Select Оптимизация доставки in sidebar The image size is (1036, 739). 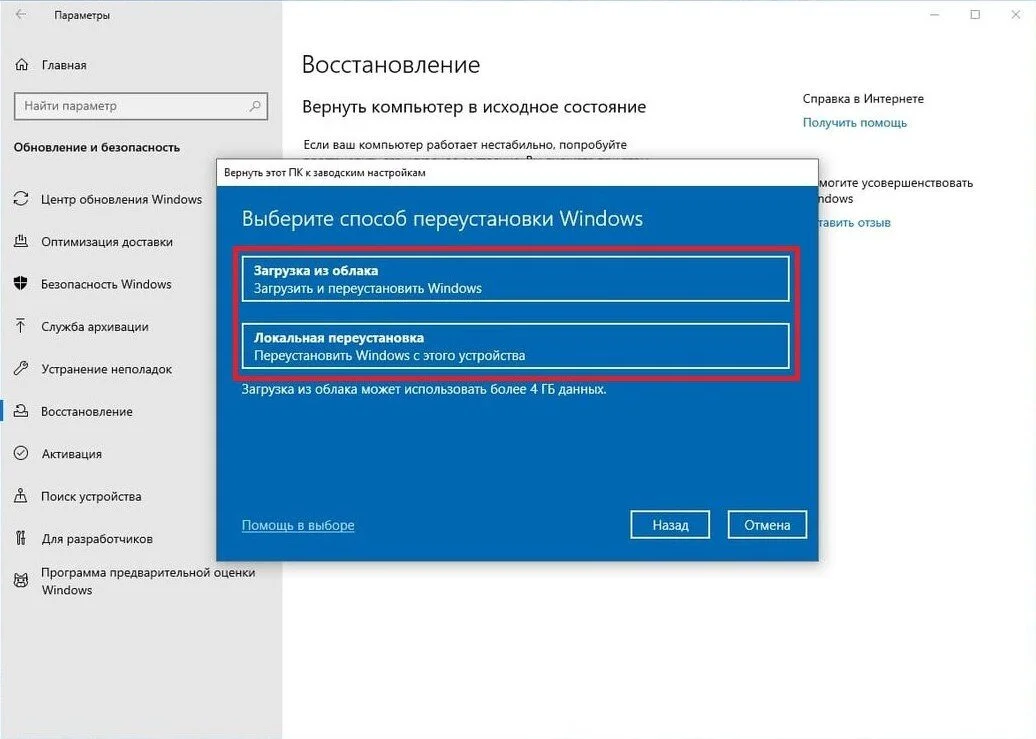107,241
